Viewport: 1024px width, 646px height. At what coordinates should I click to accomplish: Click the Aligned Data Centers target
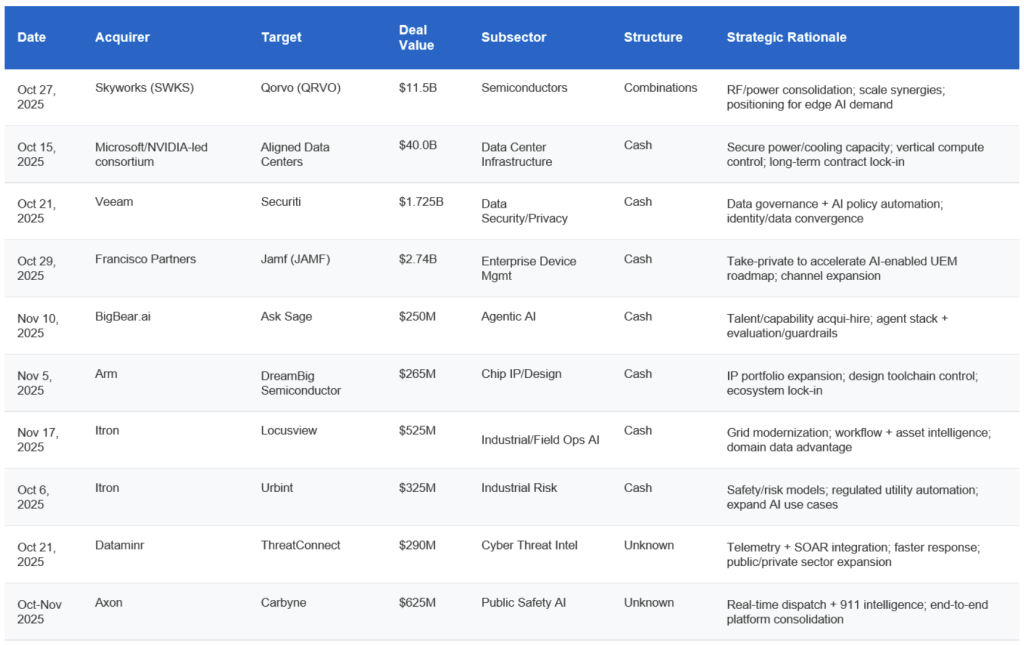tap(295, 154)
